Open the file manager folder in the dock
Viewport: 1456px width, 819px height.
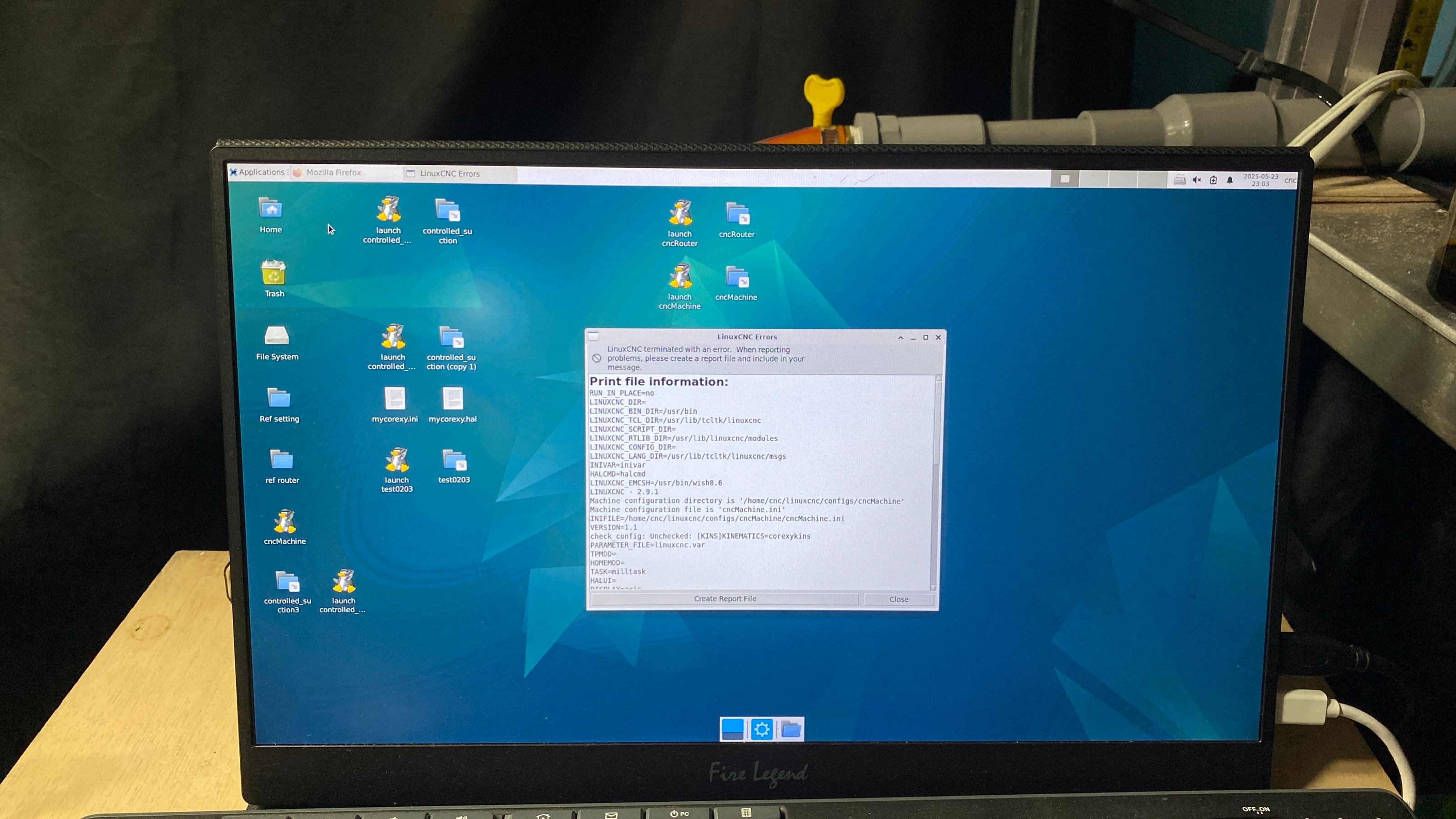(x=791, y=729)
